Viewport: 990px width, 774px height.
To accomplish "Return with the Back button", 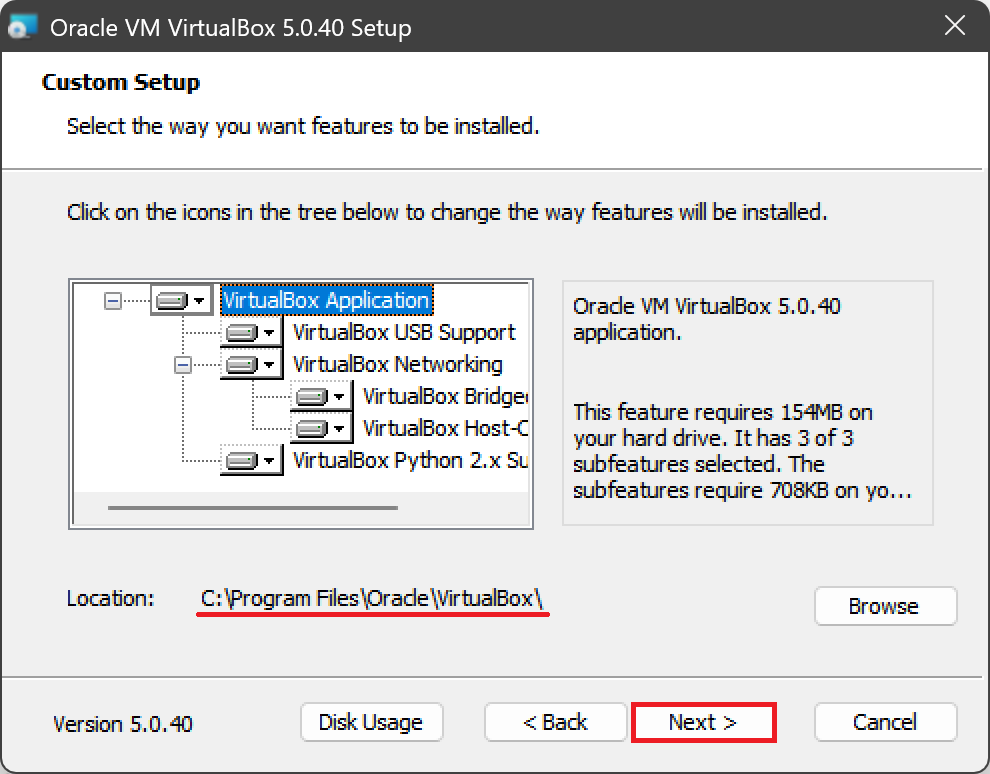I will (556, 722).
